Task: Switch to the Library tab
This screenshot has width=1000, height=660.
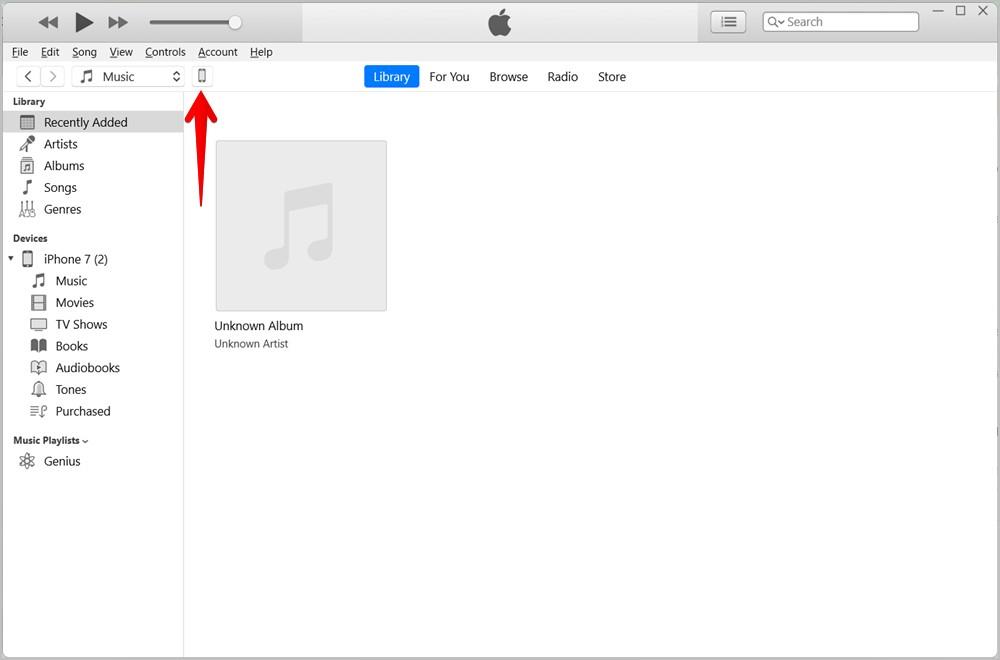Action: [x=392, y=77]
